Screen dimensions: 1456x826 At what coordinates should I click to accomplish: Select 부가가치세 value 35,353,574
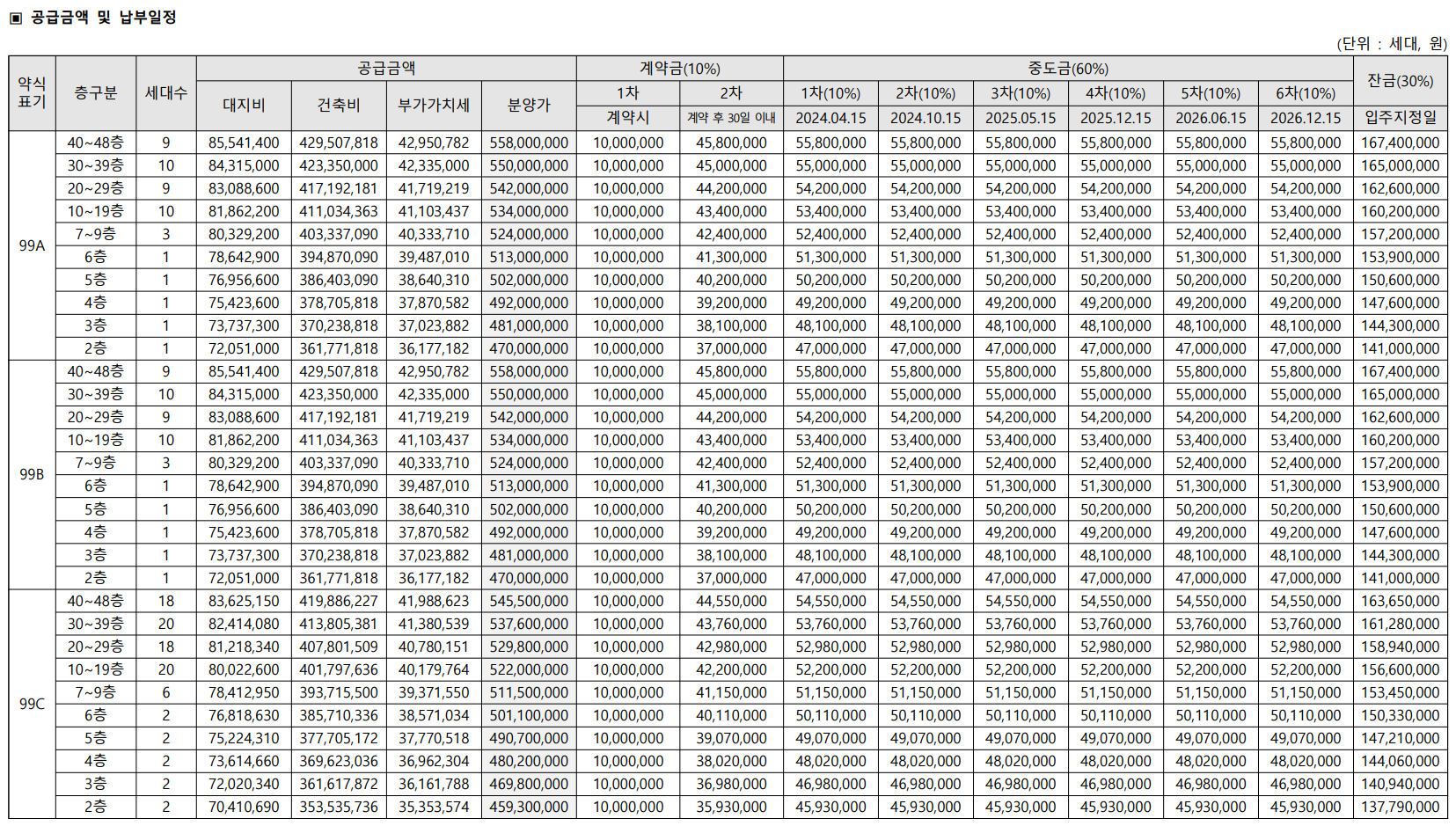[434, 807]
